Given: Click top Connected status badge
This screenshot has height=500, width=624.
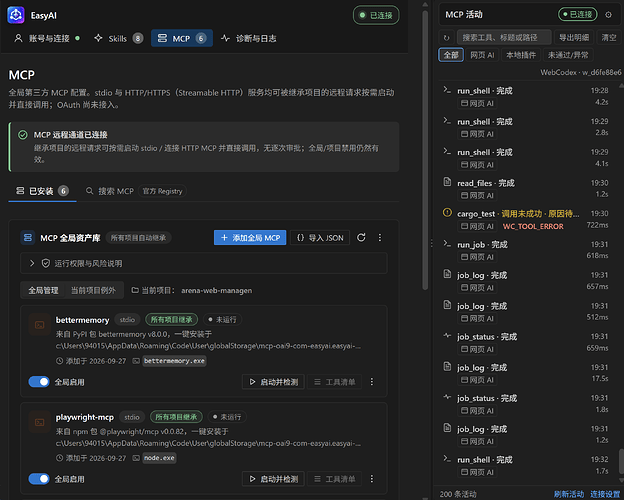Looking at the screenshot, I should tap(376, 15).
